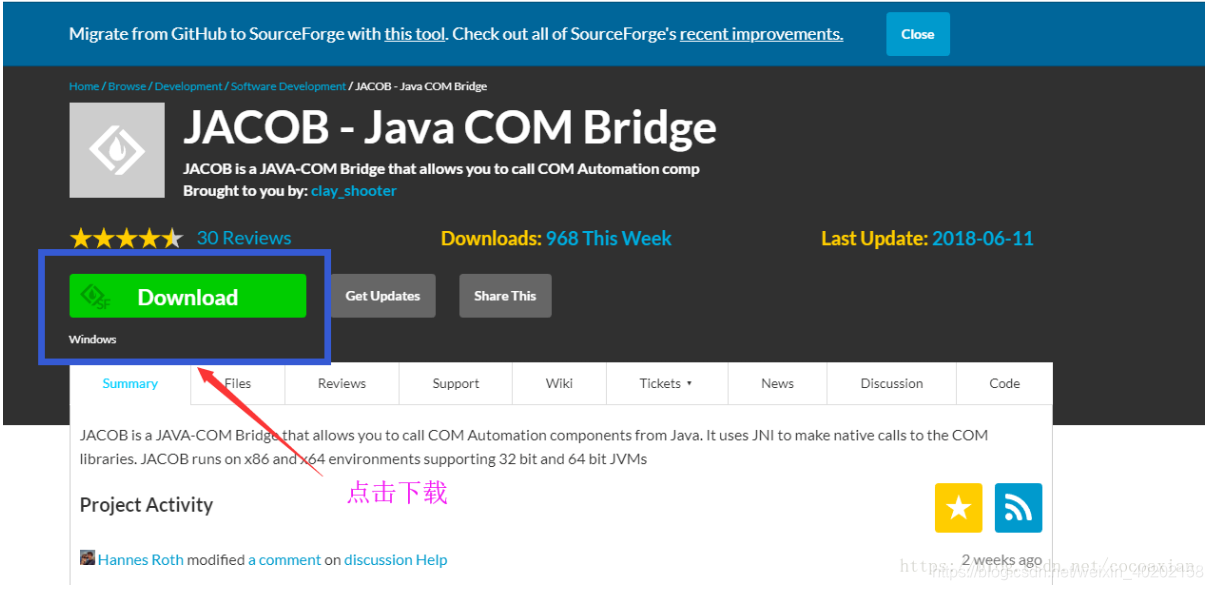Expand the Tickets dropdown tab
The image size is (1213, 590).
click(x=666, y=383)
